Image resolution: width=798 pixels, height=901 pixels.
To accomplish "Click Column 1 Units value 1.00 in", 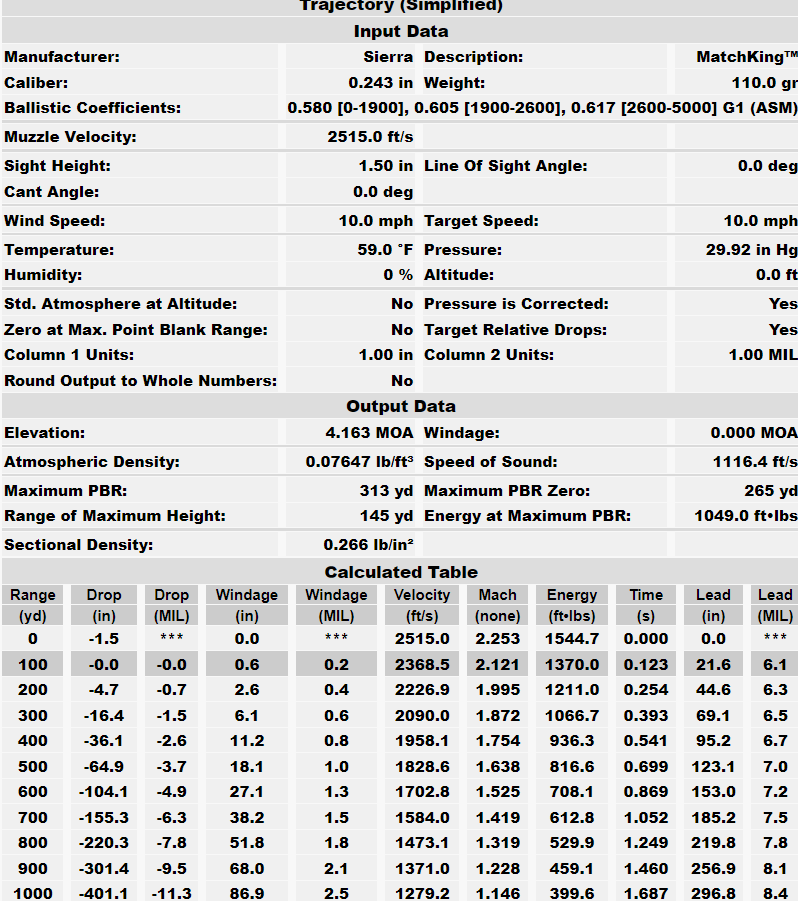I will coord(385,355).
